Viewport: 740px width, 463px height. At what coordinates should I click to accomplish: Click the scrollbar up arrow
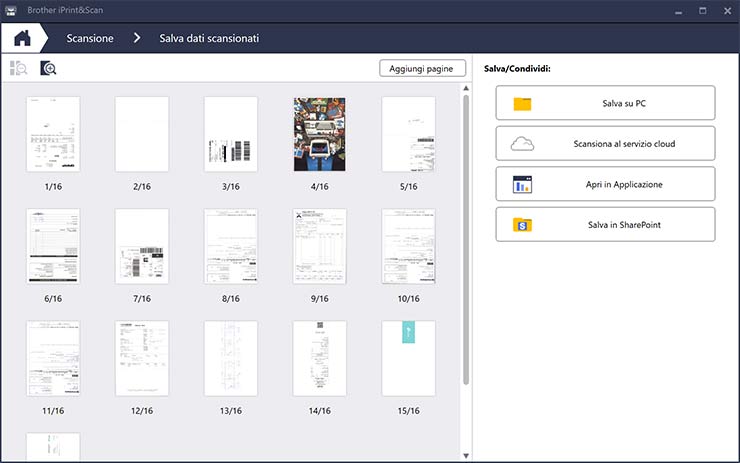coord(466,88)
